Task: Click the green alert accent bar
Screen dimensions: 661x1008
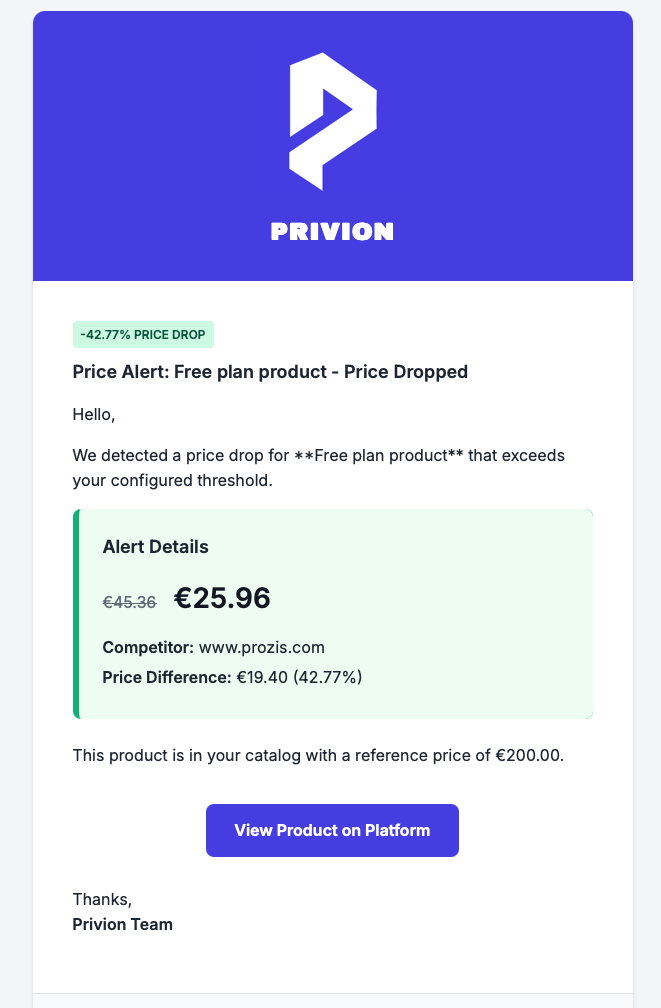Action: [75, 614]
